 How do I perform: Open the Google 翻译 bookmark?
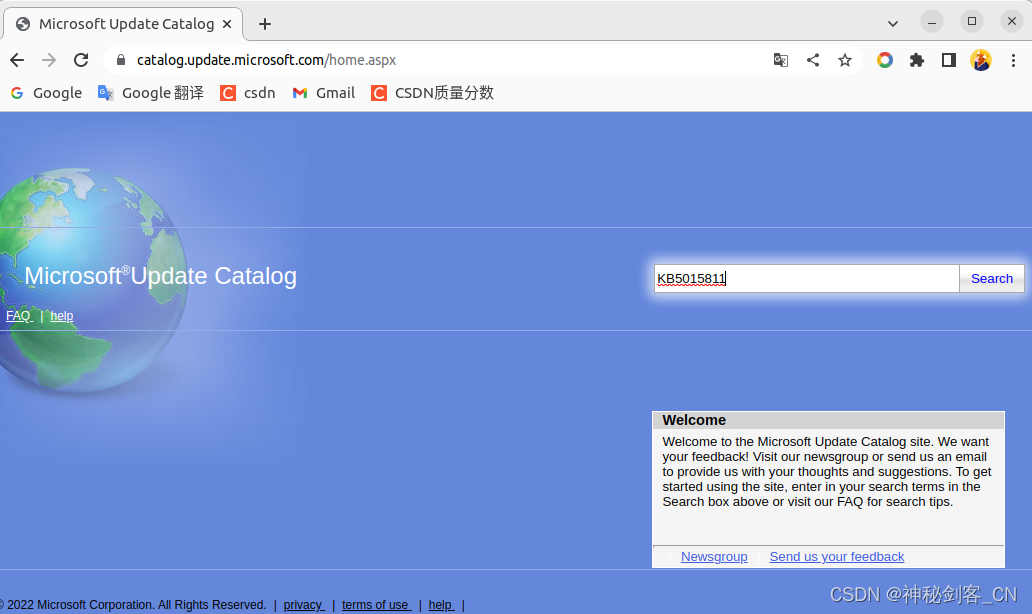(x=151, y=93)
